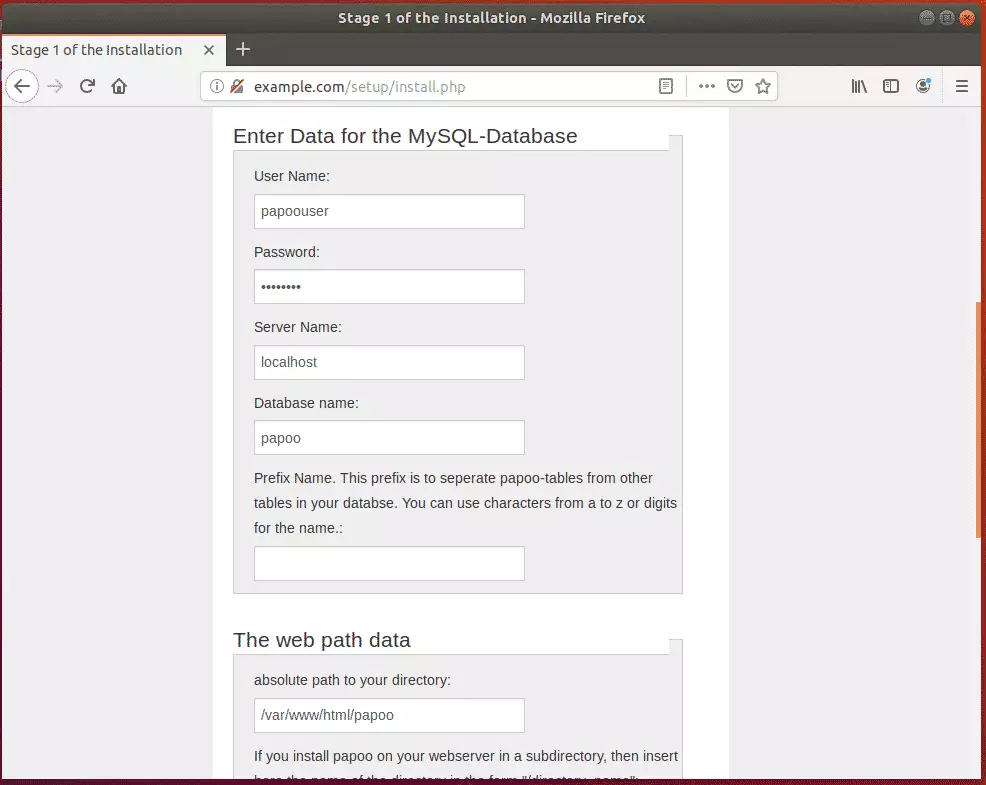986x785 pixels.
Task: Edit the absolute path field /var/www/html/papoo
Action: point(389,715)
